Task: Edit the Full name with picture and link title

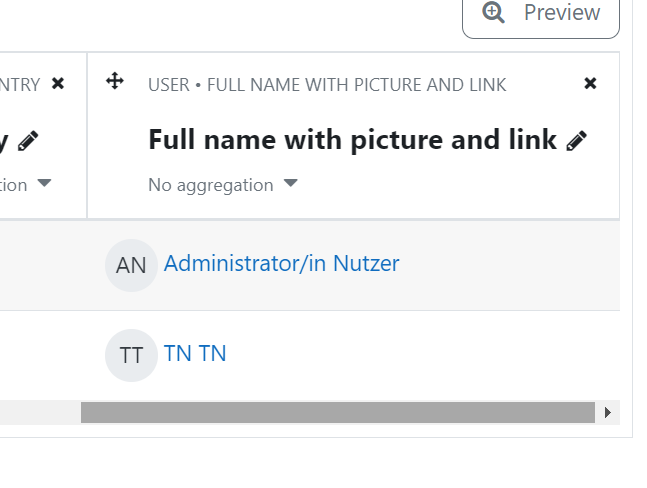Action: pyautogui.click(x=576, y=141)
